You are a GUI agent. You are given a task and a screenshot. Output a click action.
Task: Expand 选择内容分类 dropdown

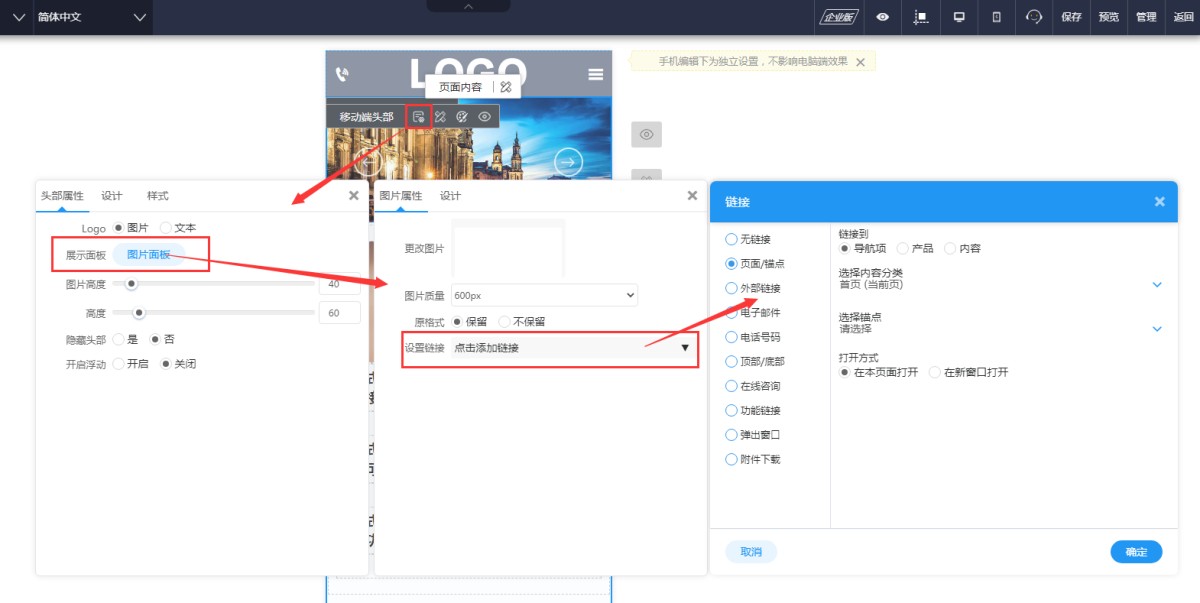point(1157,284)
